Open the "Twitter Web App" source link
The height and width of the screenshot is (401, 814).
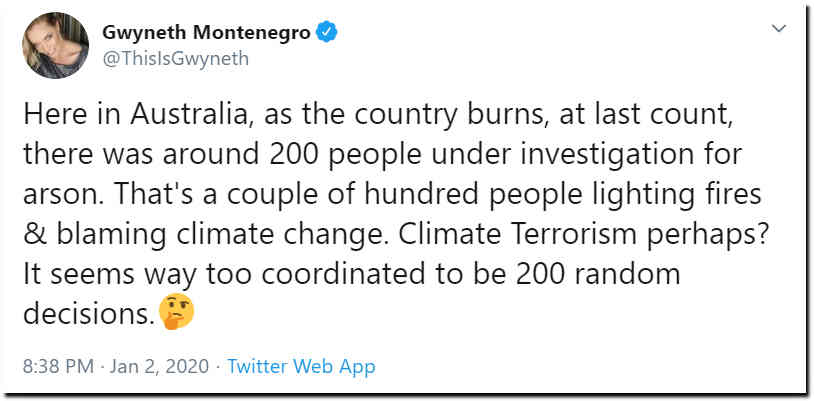(301, 366)
